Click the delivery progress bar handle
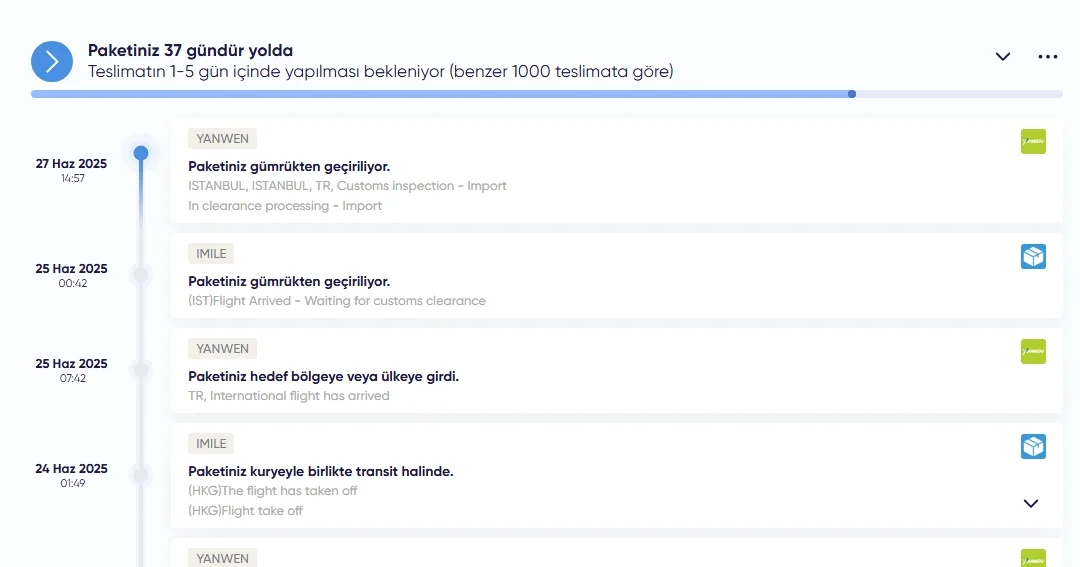Image resolution: width=1080 pixels, height=567 pixels. tap(852, 94)
